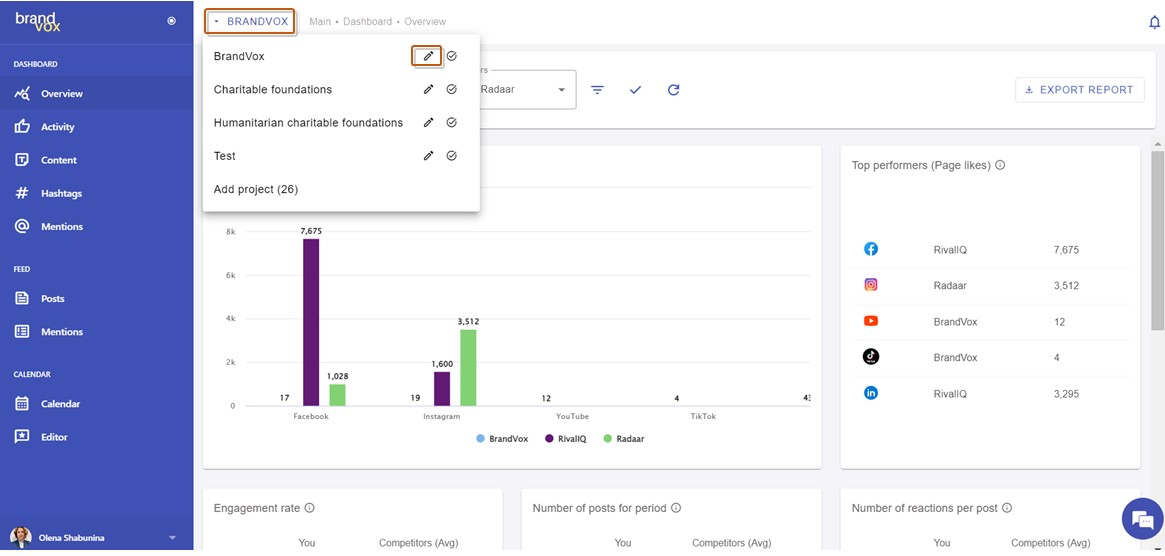Edit the Charitable foundations project pencil
The width and height of the screenshot is (1165, 556).
428,89
